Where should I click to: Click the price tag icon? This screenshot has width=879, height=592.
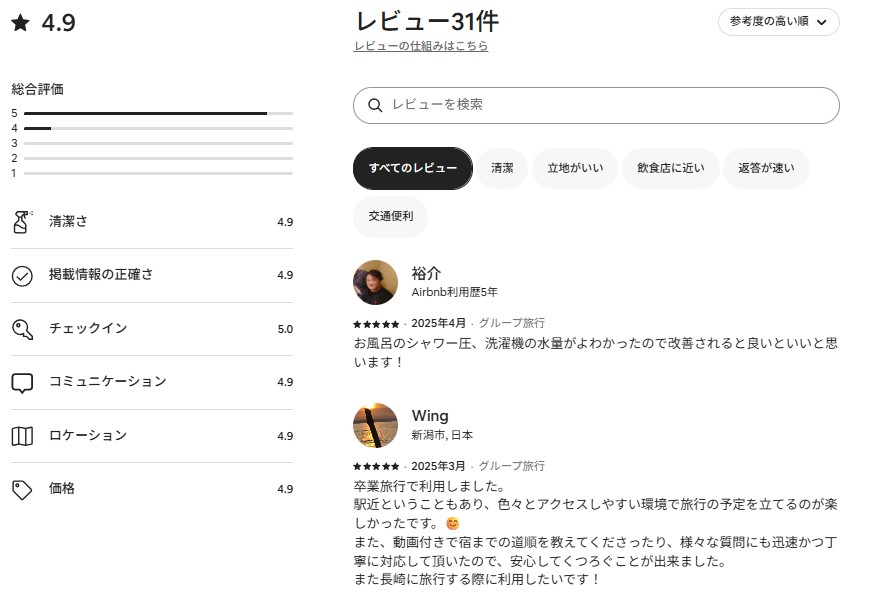tap(22, 489)
